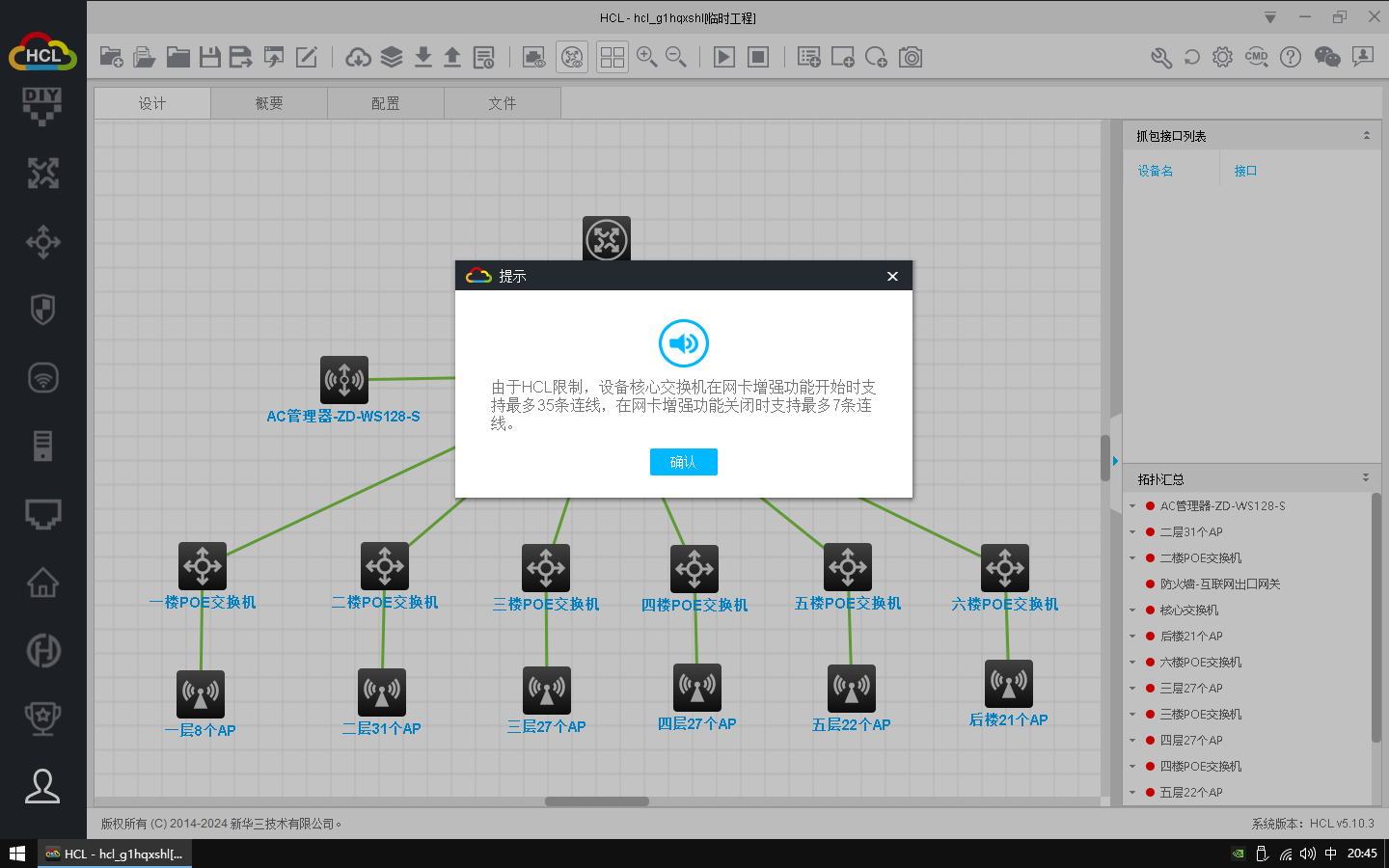Expand the 三层27个AP tree row arrow
Image resolution: width=1389 pixels, height=868 pixels.
(x=1132, y=689)
